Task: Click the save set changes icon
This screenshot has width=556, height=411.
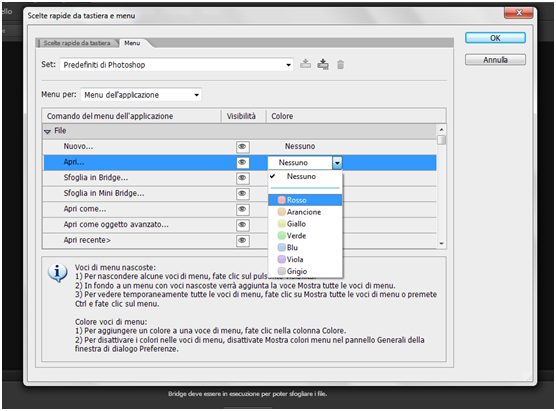Action: pos(305,64)
